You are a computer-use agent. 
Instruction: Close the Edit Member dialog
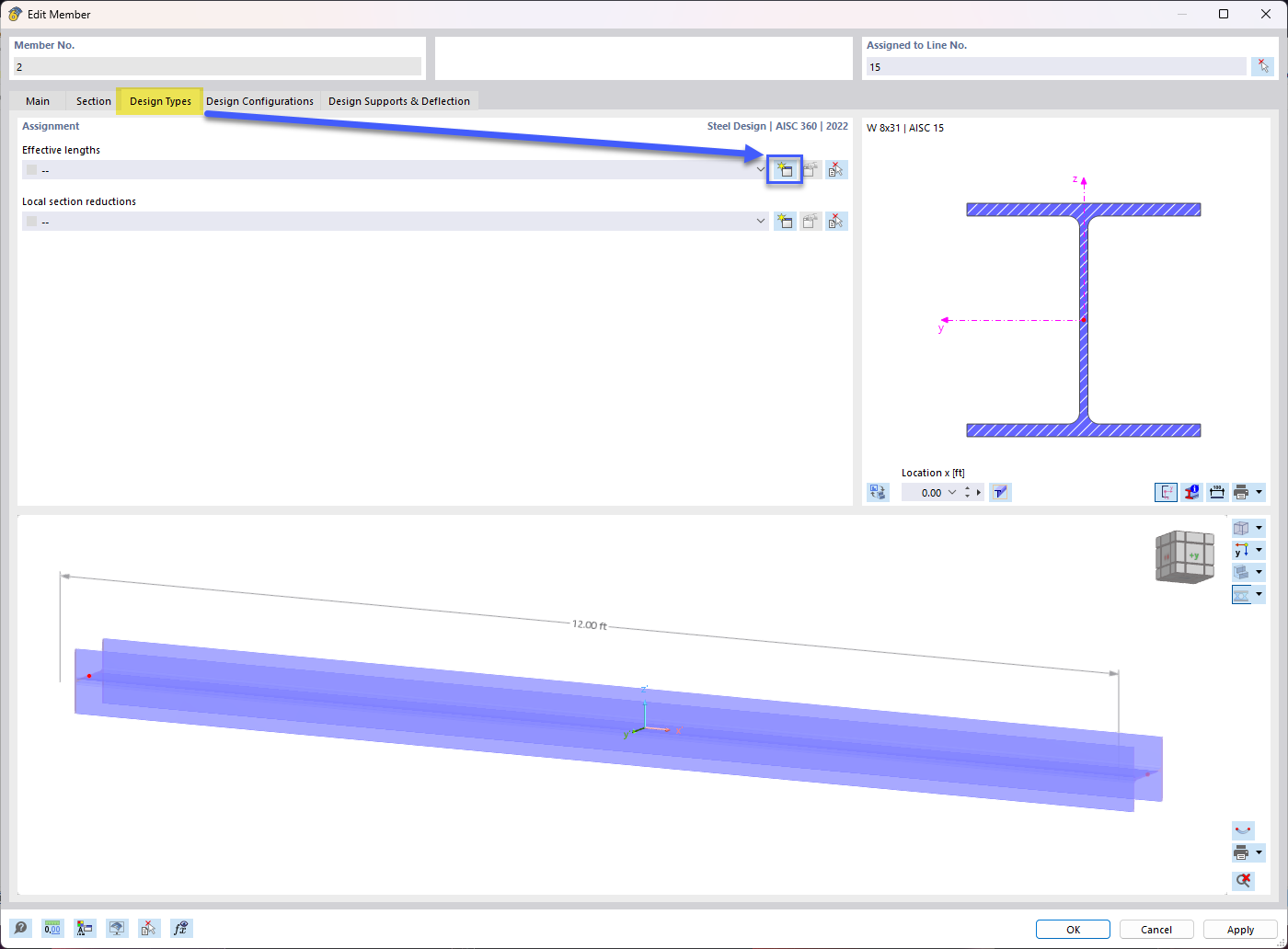[1266, 14]
